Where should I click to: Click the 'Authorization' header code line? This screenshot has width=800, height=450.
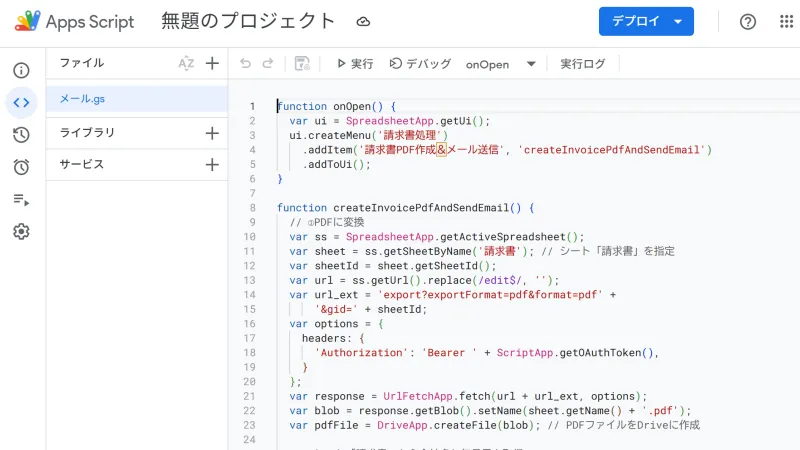pos(487,353)
